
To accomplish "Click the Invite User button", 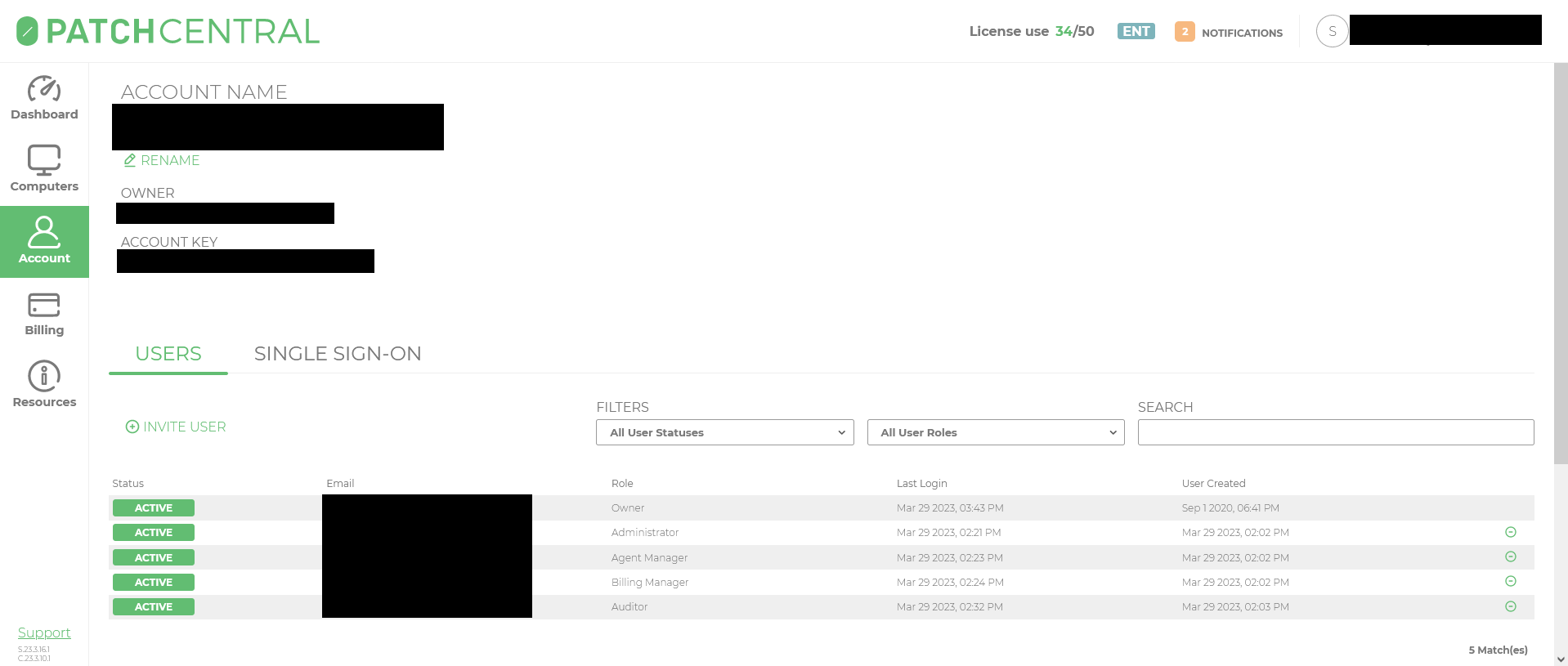I will (x=176, y=427).
